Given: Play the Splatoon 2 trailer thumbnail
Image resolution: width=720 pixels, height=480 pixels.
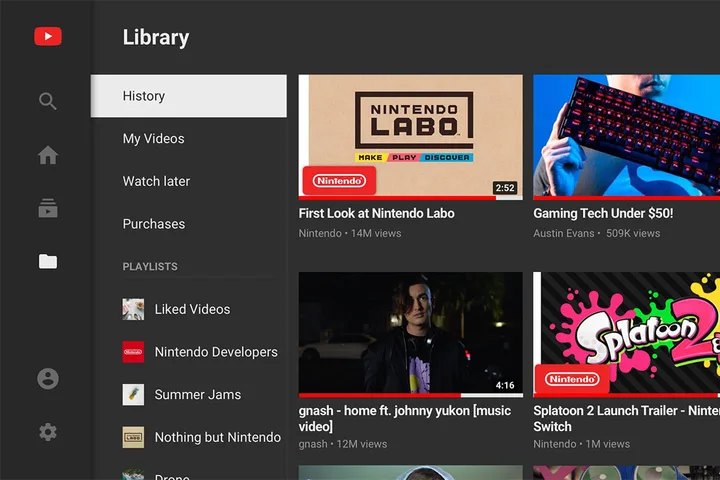Looking at the screenshot, I should coord(626,333).
